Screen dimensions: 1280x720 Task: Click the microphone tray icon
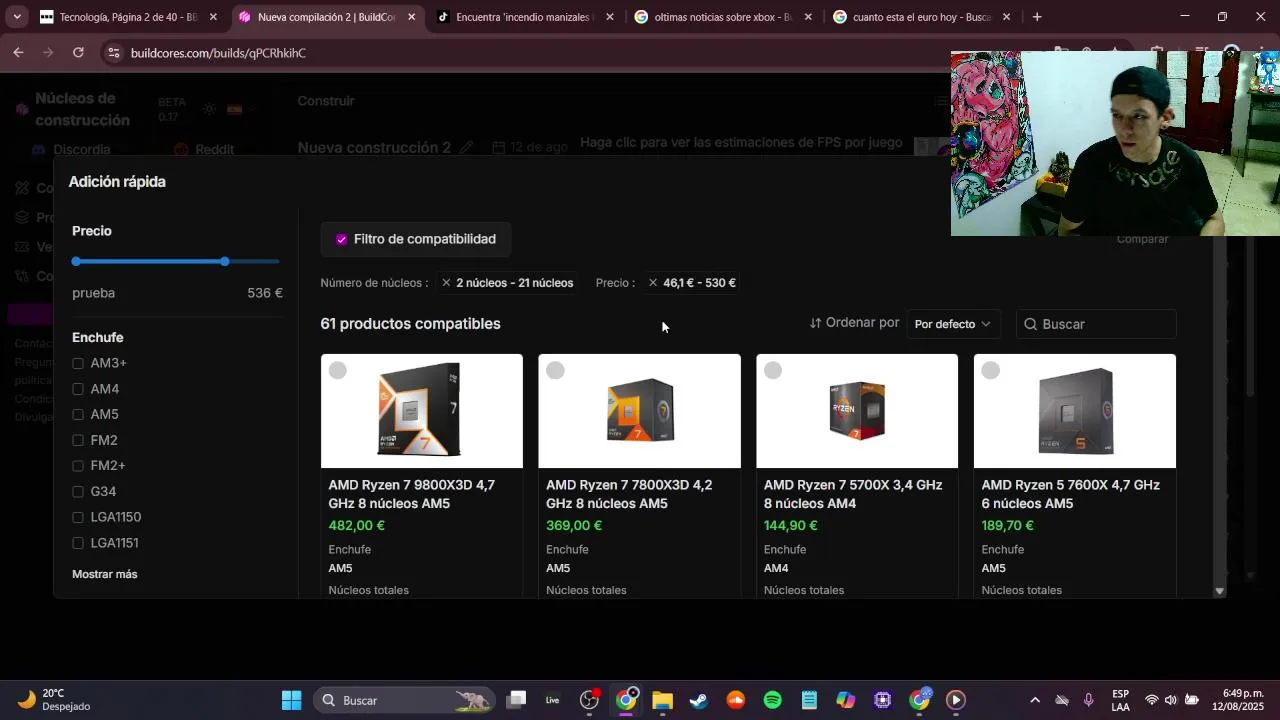(1088, 700)
